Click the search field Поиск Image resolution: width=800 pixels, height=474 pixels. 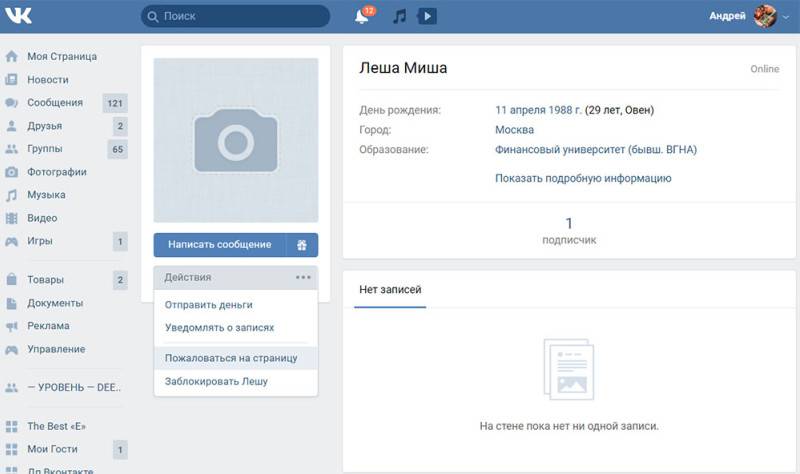236,16
